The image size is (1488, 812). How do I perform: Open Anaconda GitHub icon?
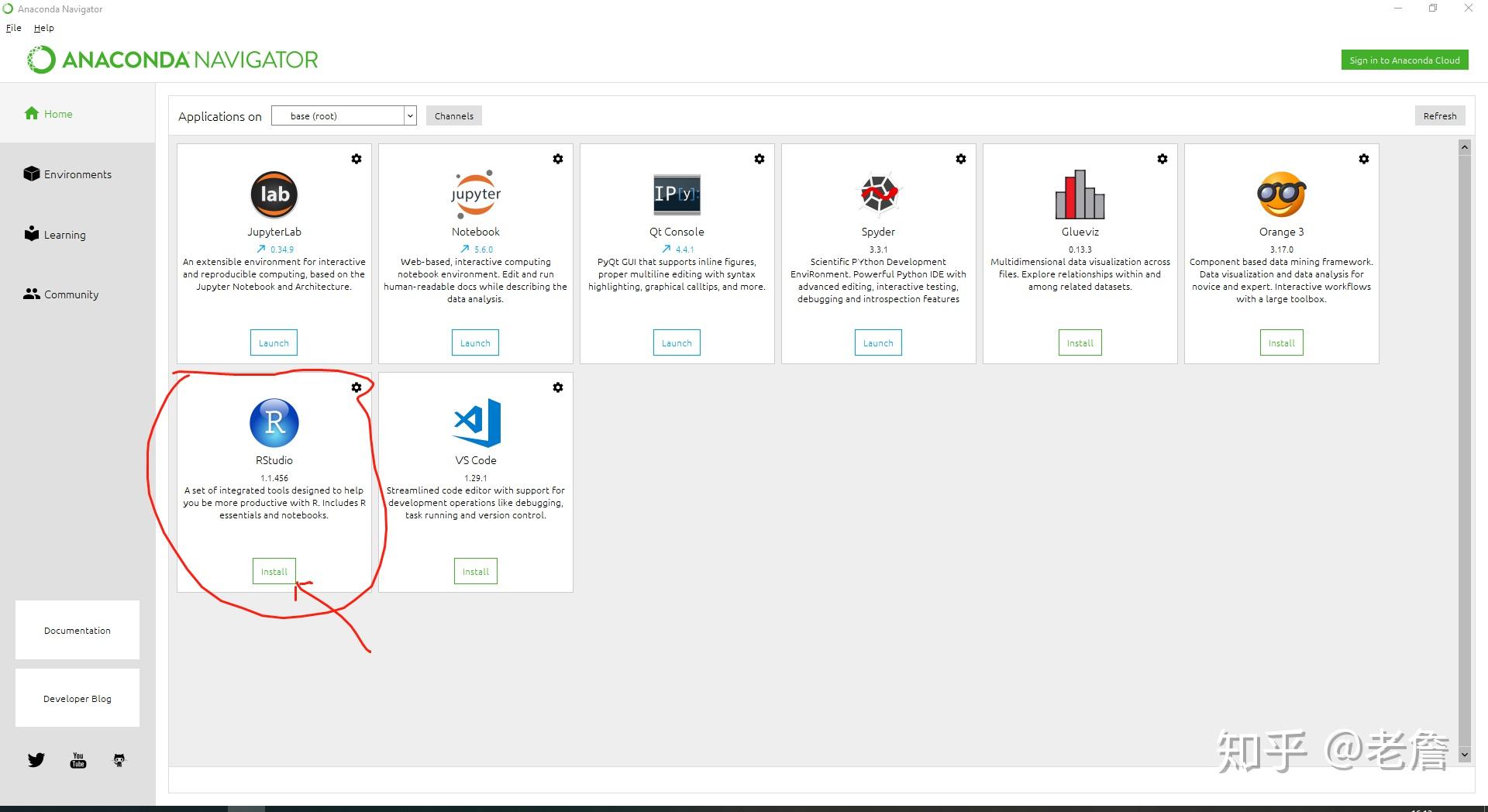119,760
